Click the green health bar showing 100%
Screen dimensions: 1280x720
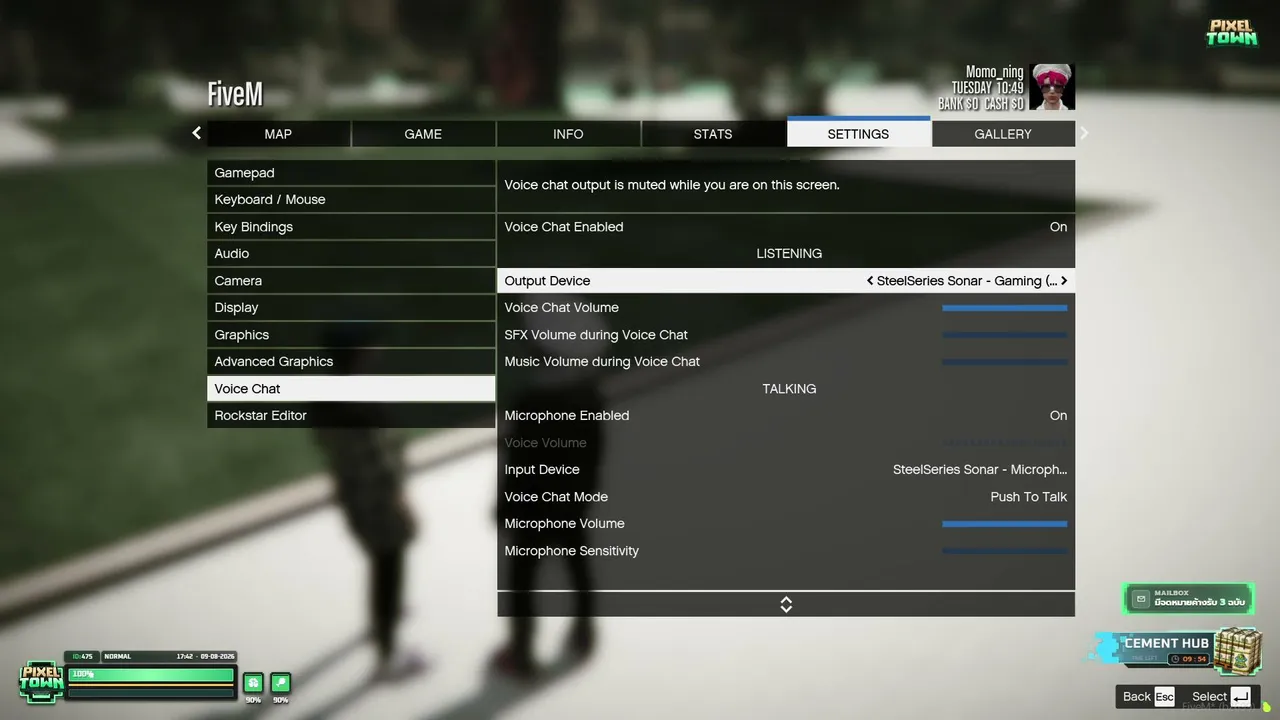(151, 675)
